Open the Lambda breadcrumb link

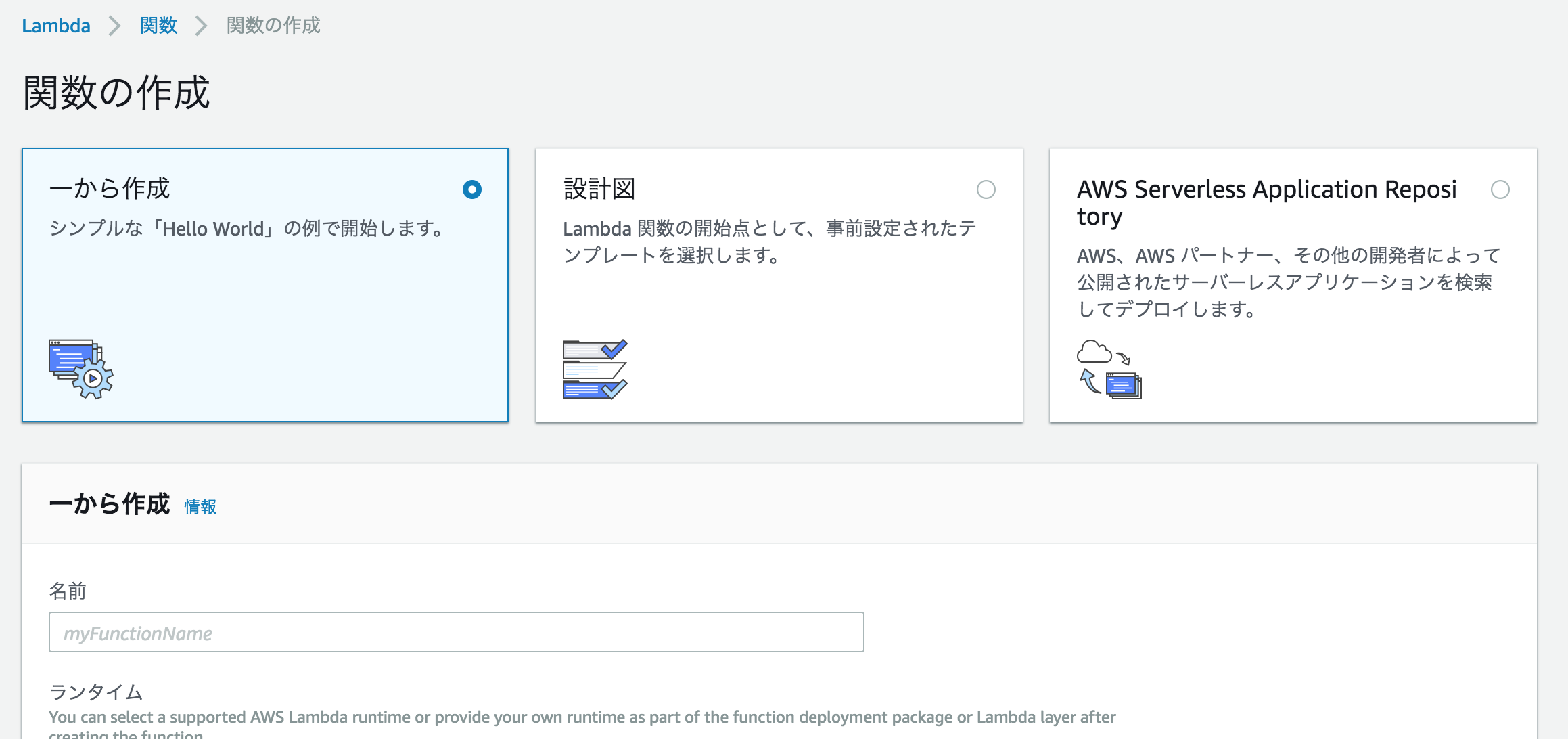click(56, 26)
